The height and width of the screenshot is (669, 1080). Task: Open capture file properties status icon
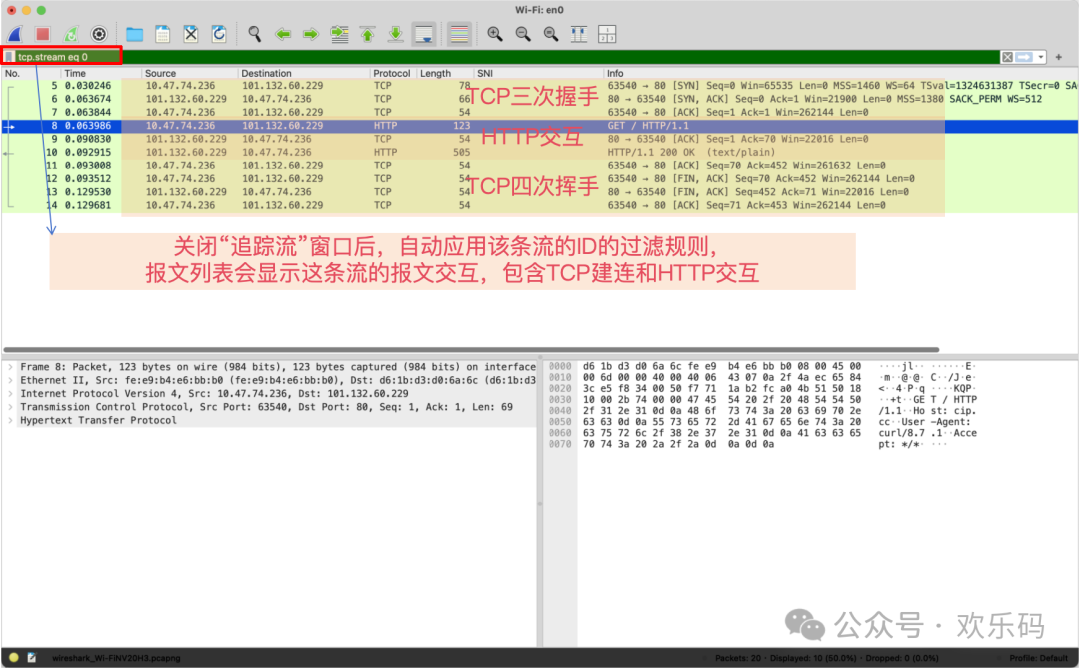tap(32, 658)
